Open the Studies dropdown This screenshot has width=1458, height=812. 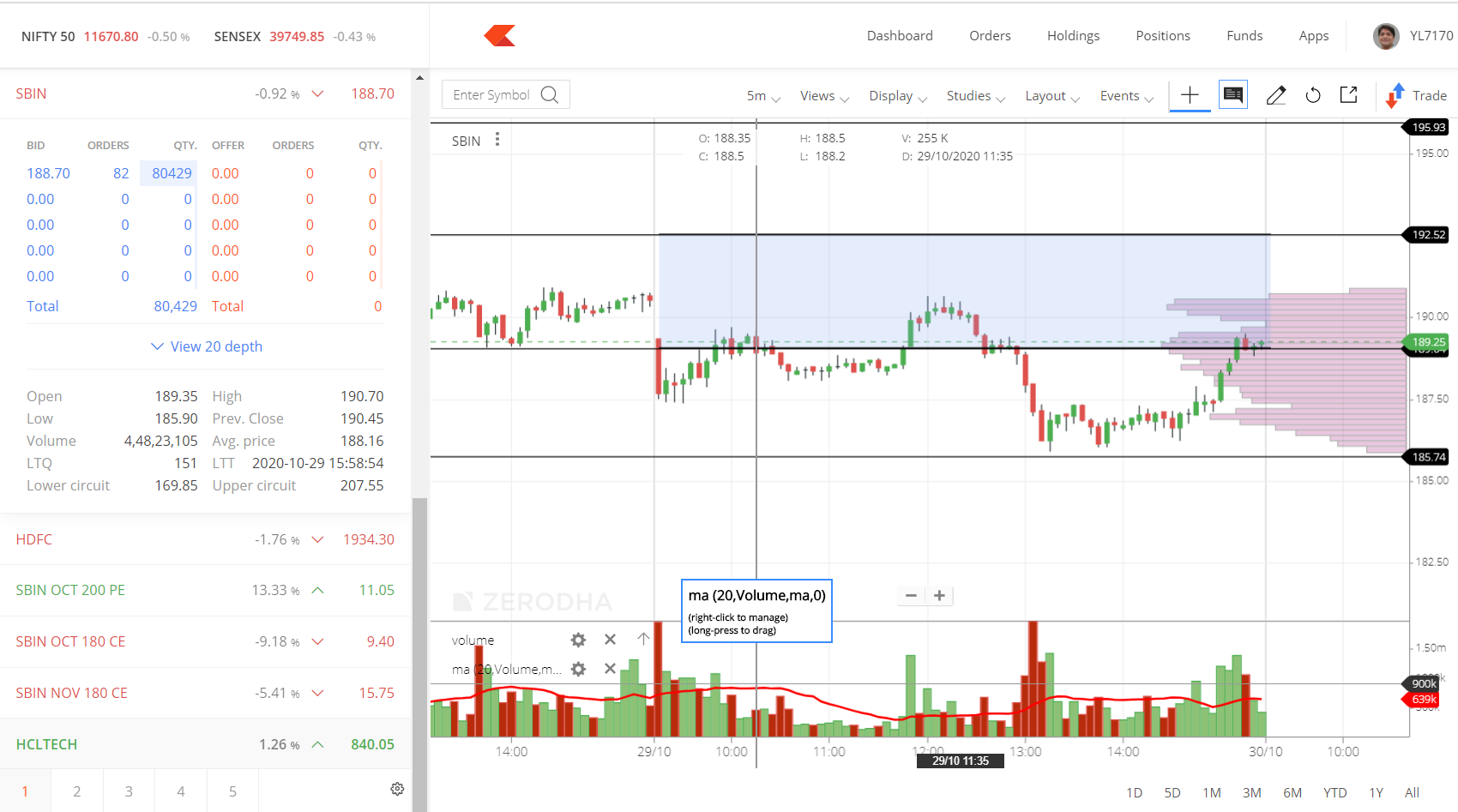click(976, 96)
